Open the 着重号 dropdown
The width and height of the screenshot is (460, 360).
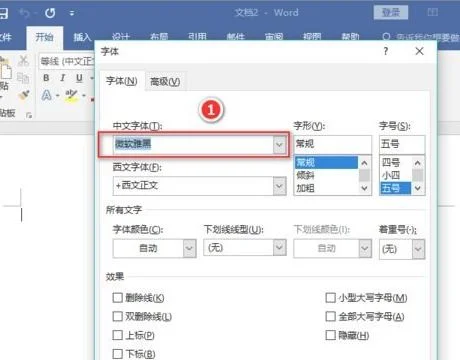coord(418,249)
